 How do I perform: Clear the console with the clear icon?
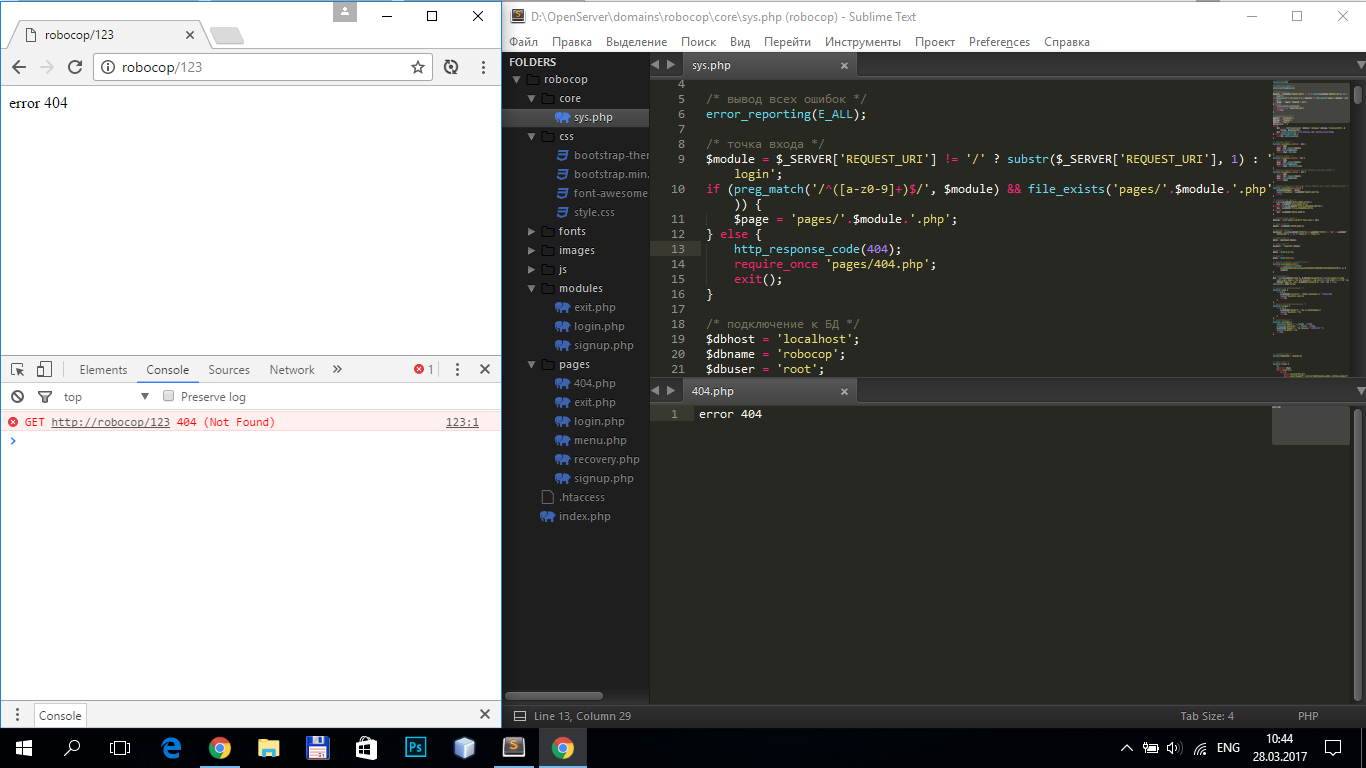click(x=17, y=397)
